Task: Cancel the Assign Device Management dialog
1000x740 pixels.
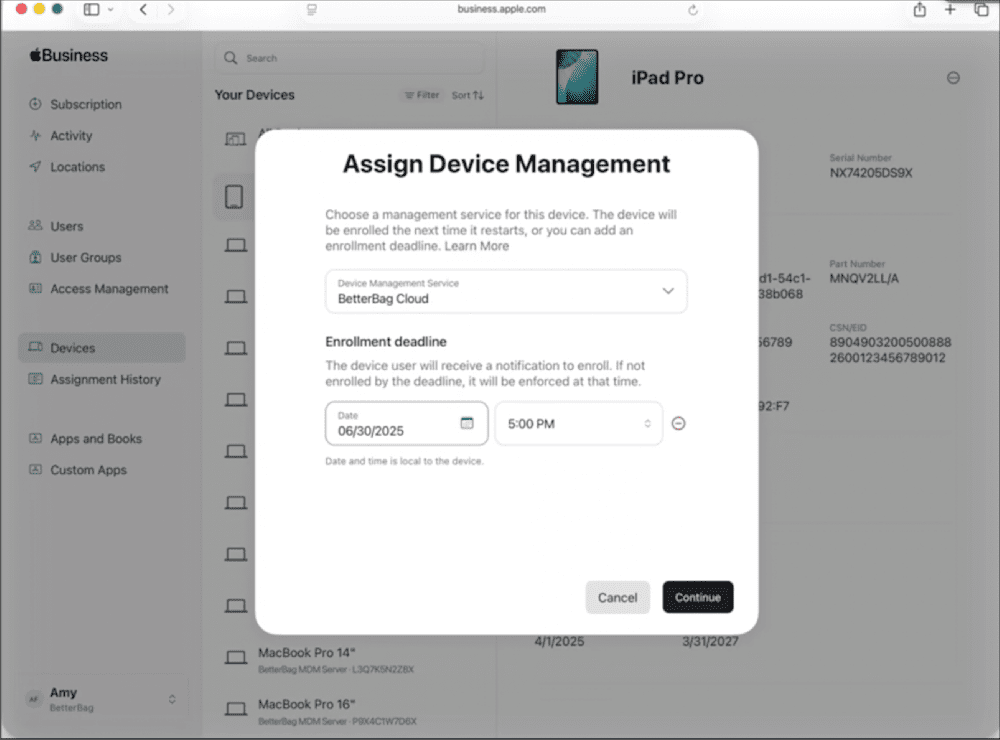Action: pyautogui.click(x=617, y=597)
